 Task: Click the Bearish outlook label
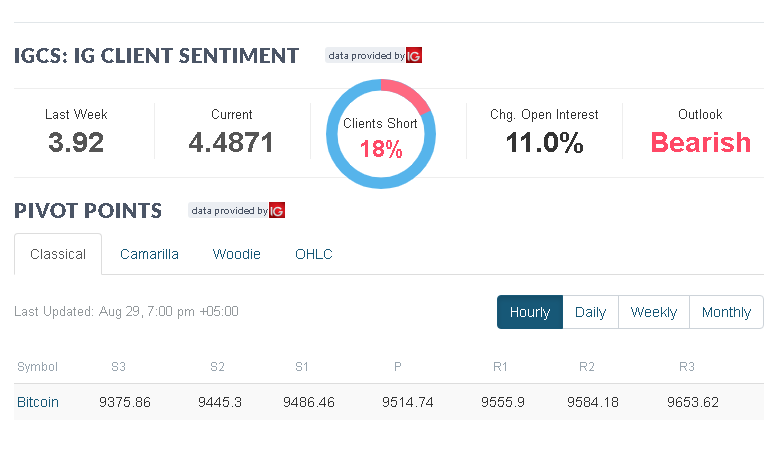point(700,142)
